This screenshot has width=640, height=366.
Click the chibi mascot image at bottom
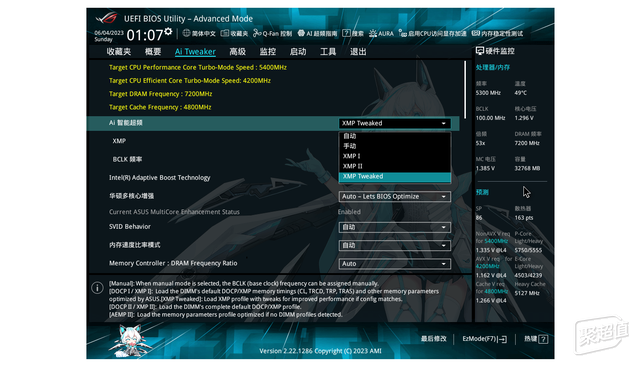130,340
